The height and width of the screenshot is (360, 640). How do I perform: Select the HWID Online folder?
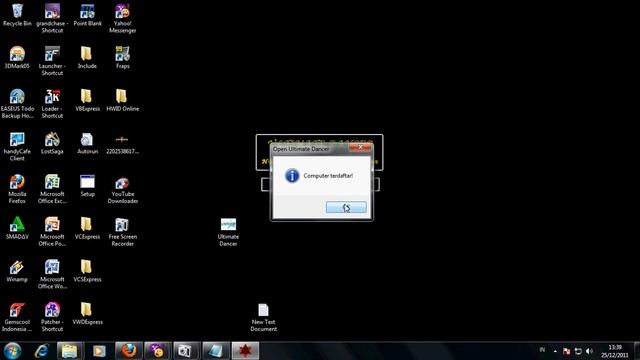click(122, 100)
